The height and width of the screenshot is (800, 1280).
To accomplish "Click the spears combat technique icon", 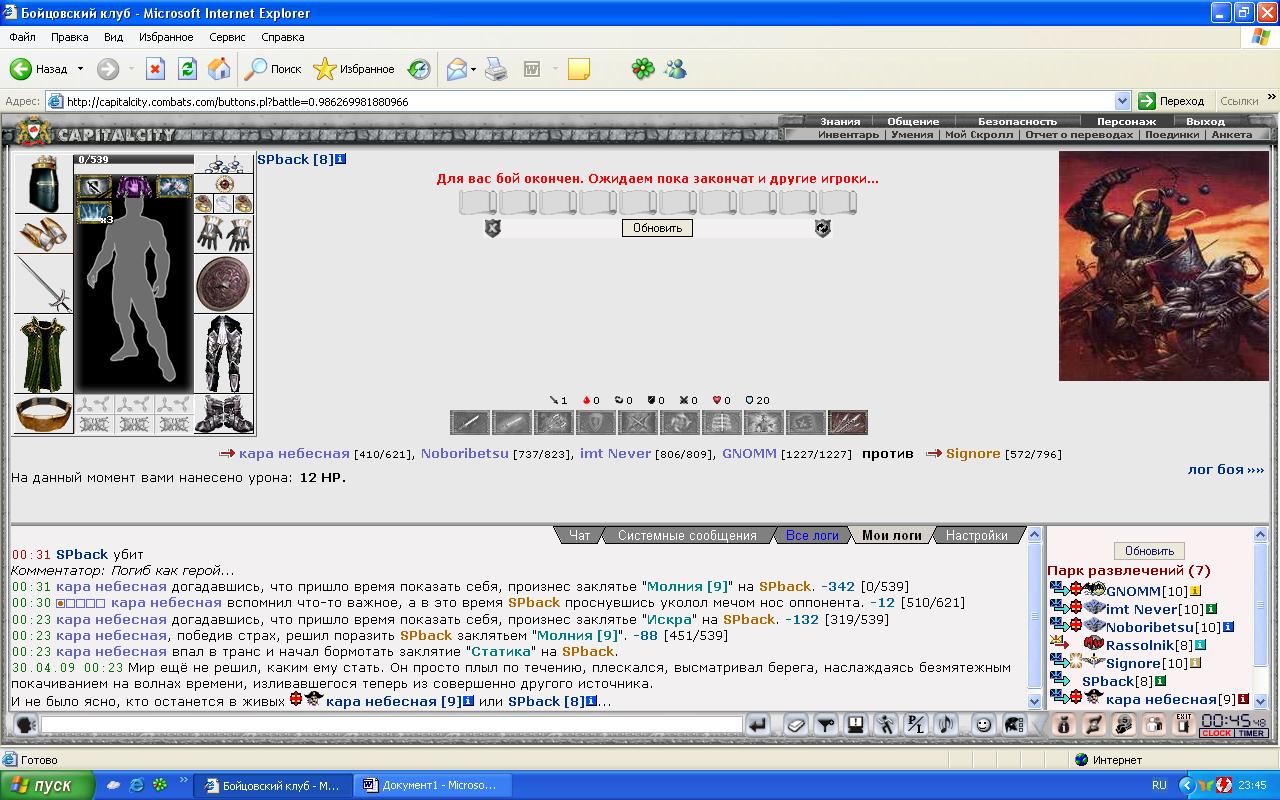I will (x=848, y=422).
